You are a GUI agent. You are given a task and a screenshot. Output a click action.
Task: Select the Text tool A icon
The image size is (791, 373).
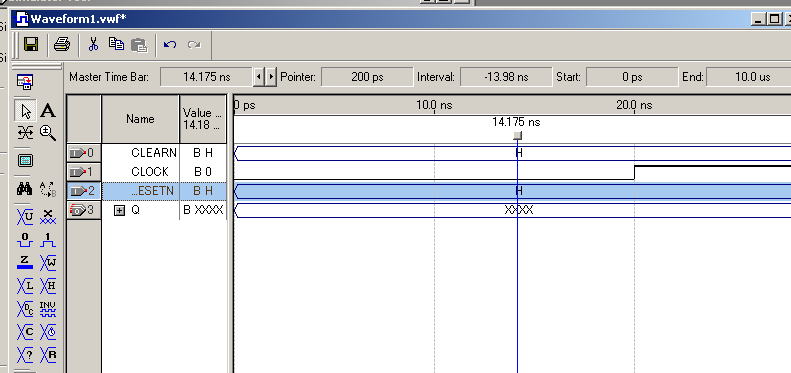[x=47, y=111]
